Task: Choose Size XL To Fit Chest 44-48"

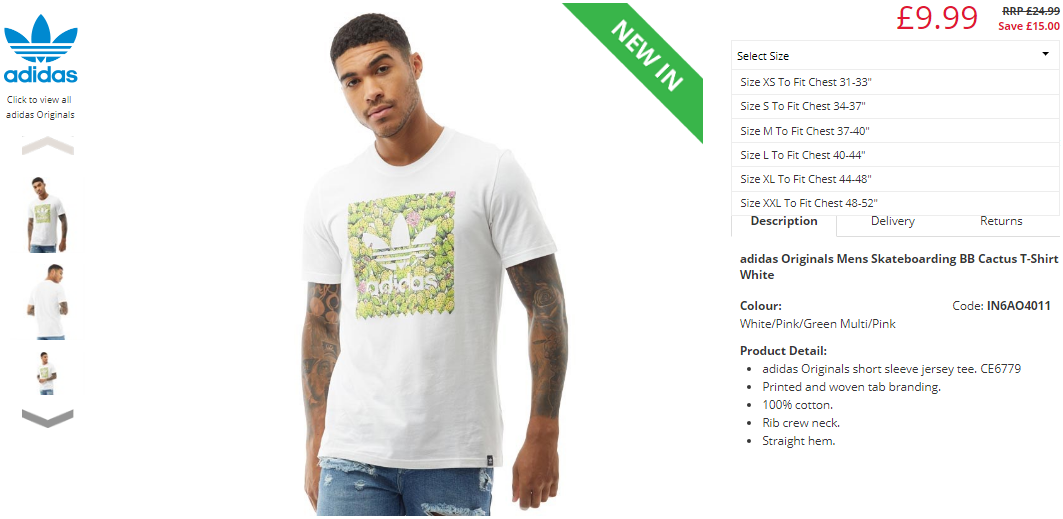Action: (x=895, y=179)
